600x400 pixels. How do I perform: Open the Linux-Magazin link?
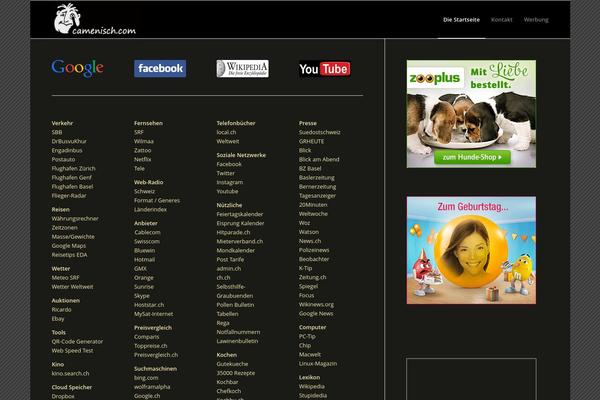[318, 364]
